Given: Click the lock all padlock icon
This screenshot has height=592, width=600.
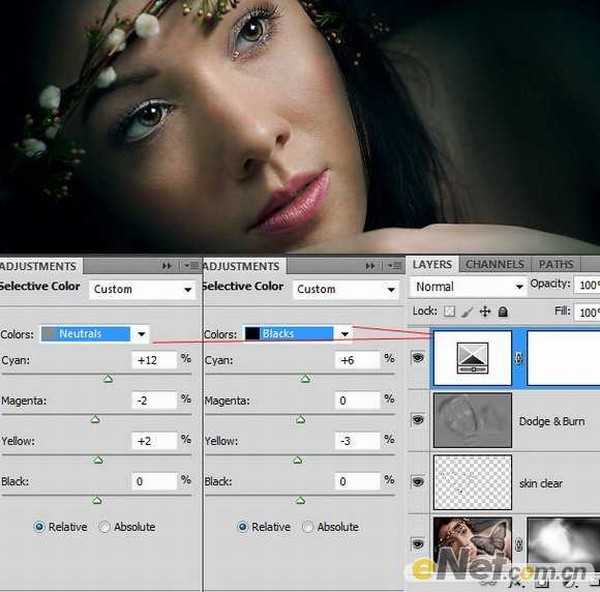Looking at the screenshot, I should tap(503, 312).
